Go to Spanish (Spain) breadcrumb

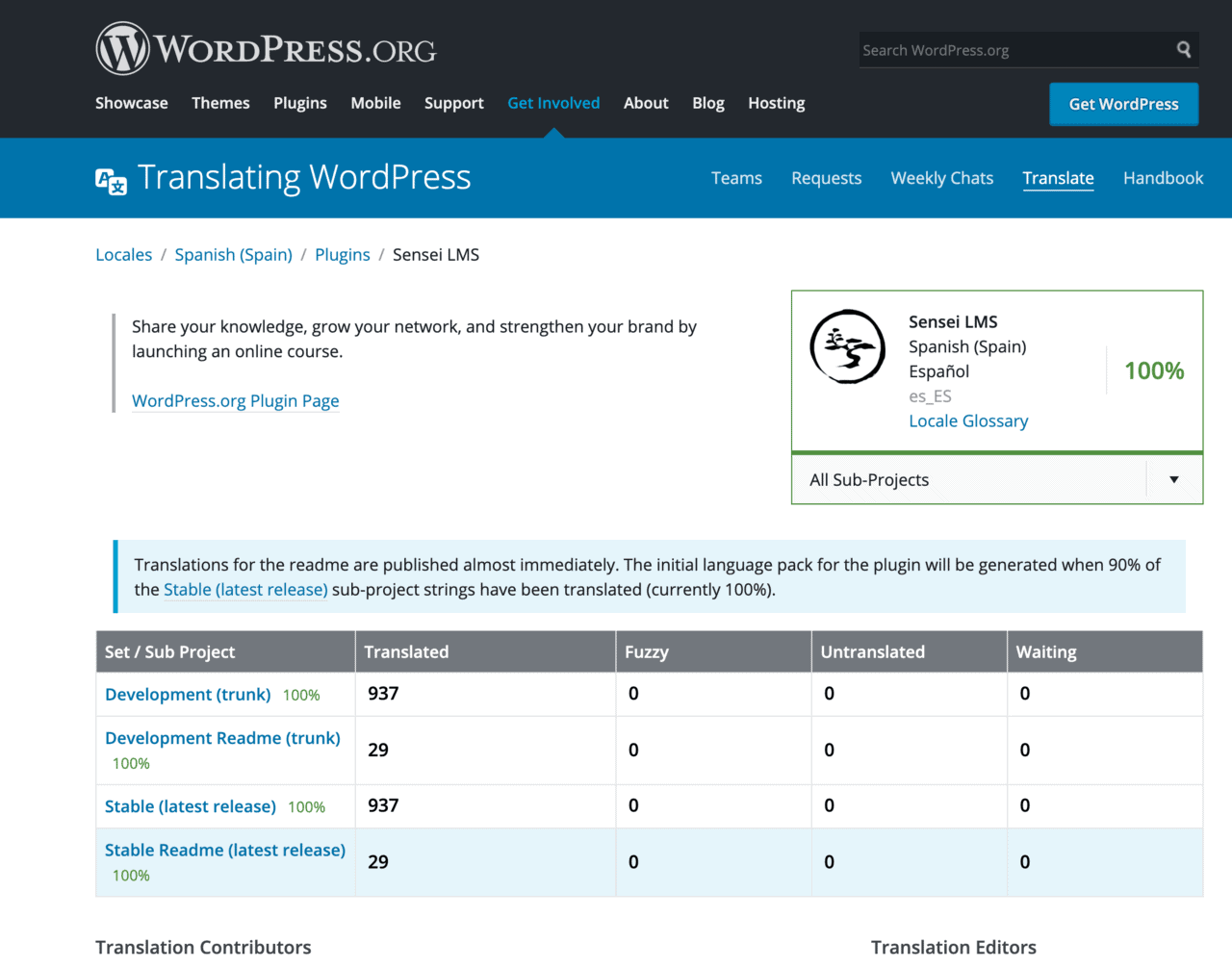click(x=234, y=255)
